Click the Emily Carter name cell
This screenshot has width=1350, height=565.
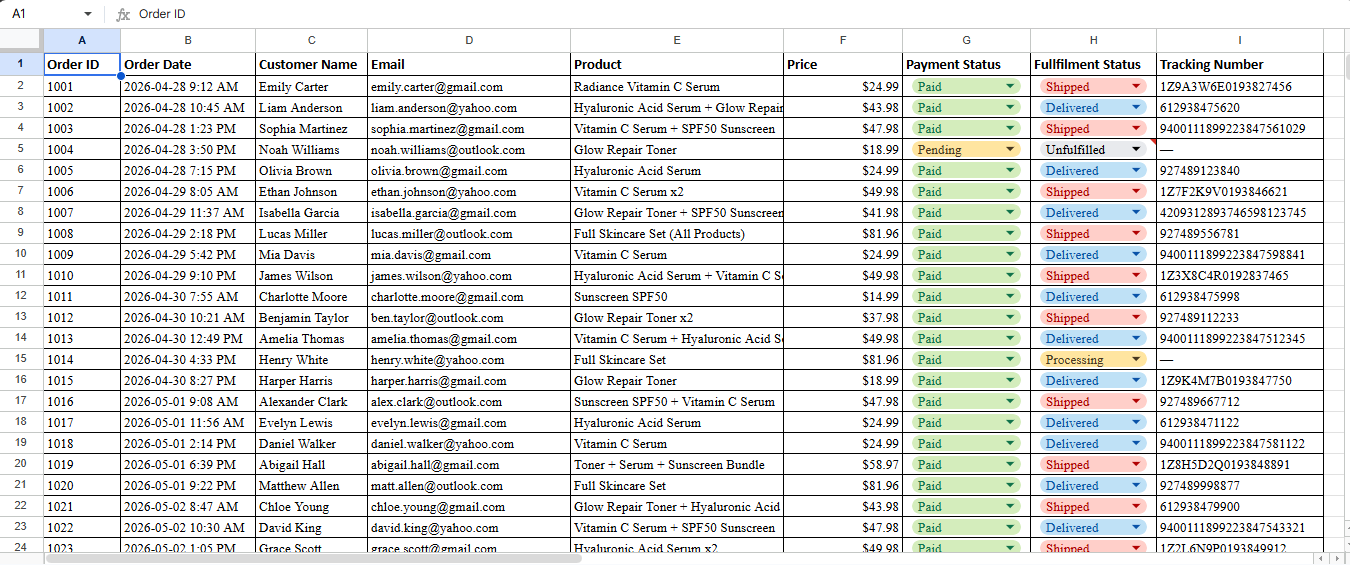[x=311, y=87]
